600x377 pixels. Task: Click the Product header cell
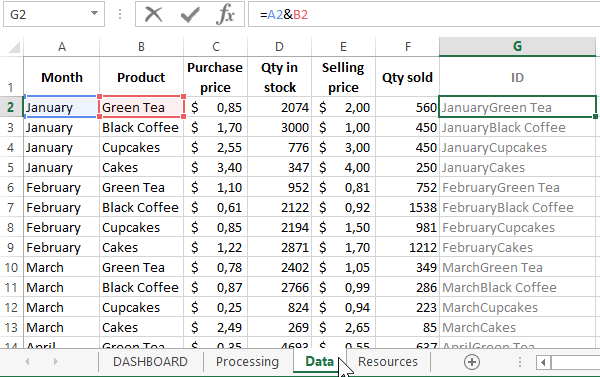click(142, 77)
